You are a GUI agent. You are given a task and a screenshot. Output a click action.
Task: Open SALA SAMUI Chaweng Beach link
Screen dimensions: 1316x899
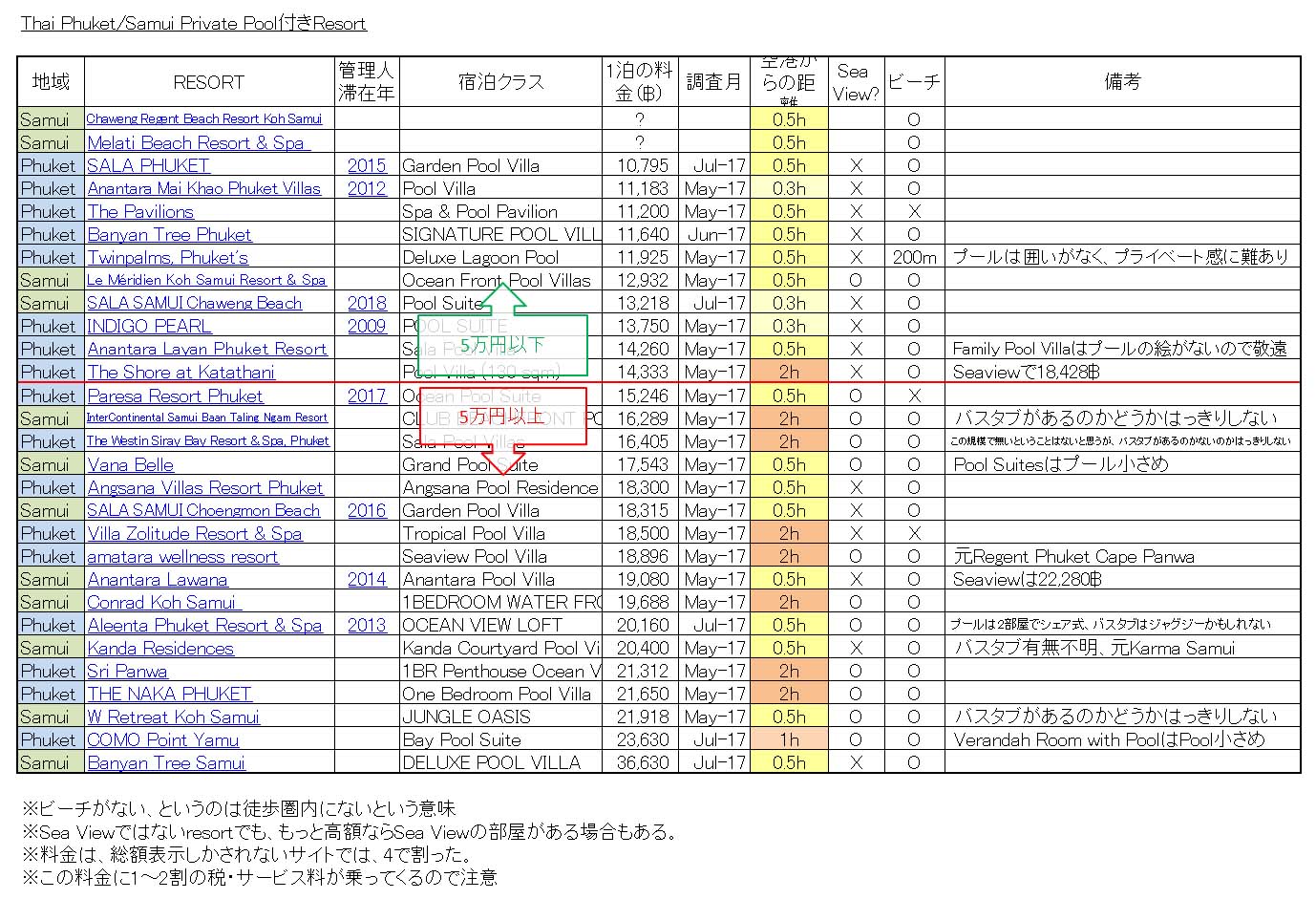tap(195, 303)
